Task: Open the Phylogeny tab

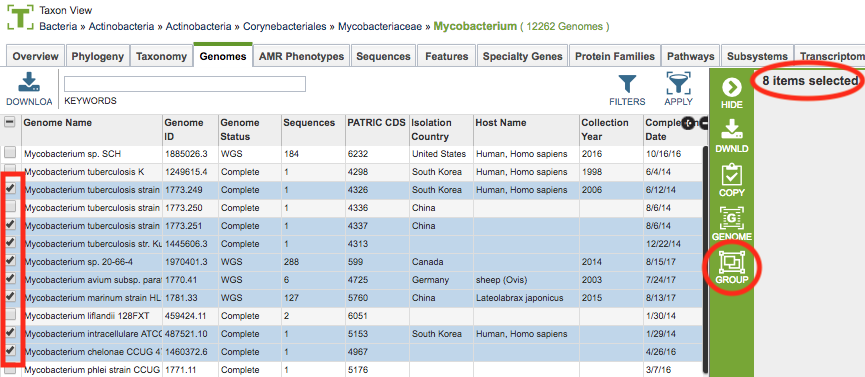Action: 98,56
